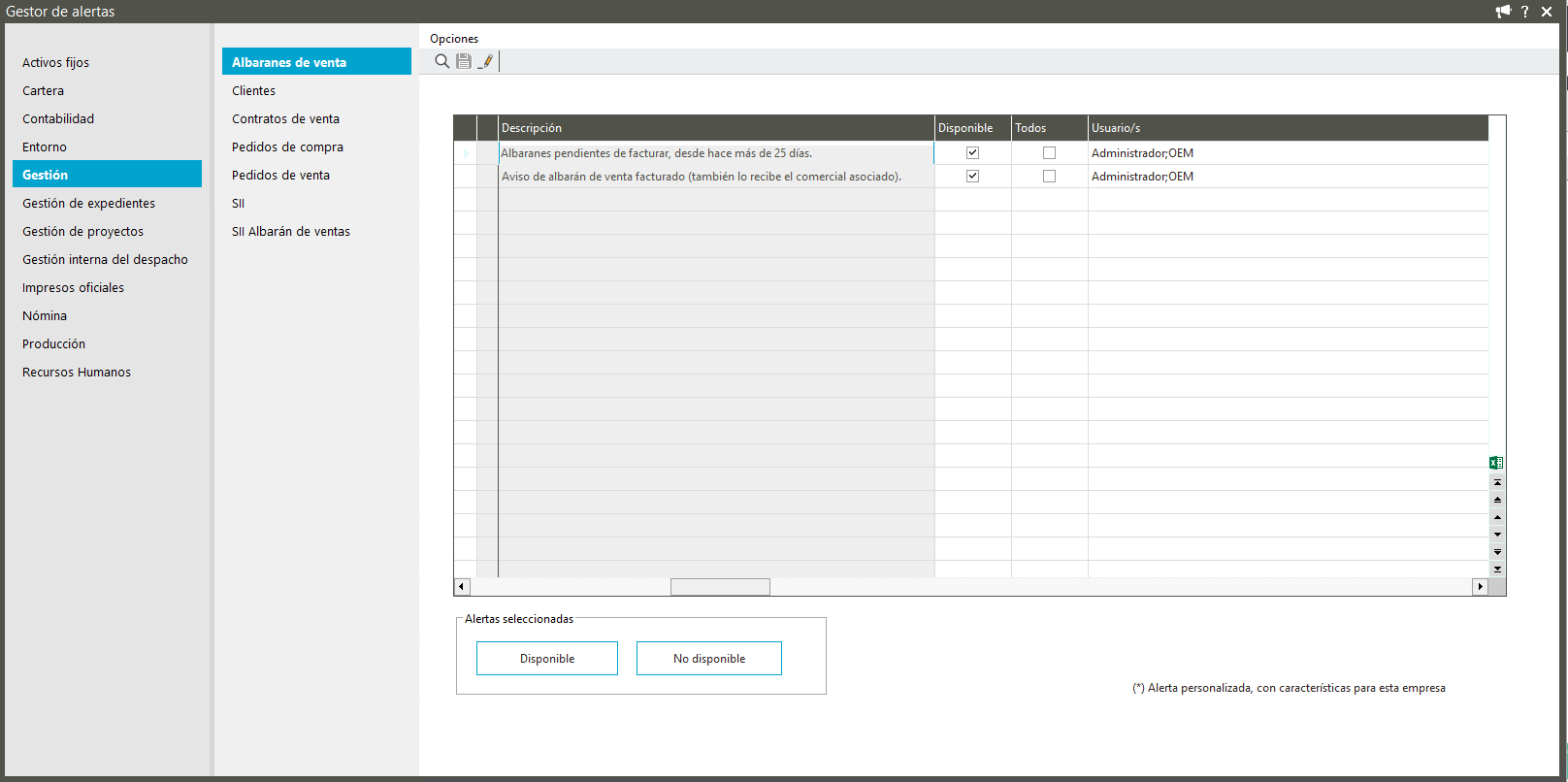Select Producción module
The width and height of the screenshot is (1568, 782).
(107, 343)
